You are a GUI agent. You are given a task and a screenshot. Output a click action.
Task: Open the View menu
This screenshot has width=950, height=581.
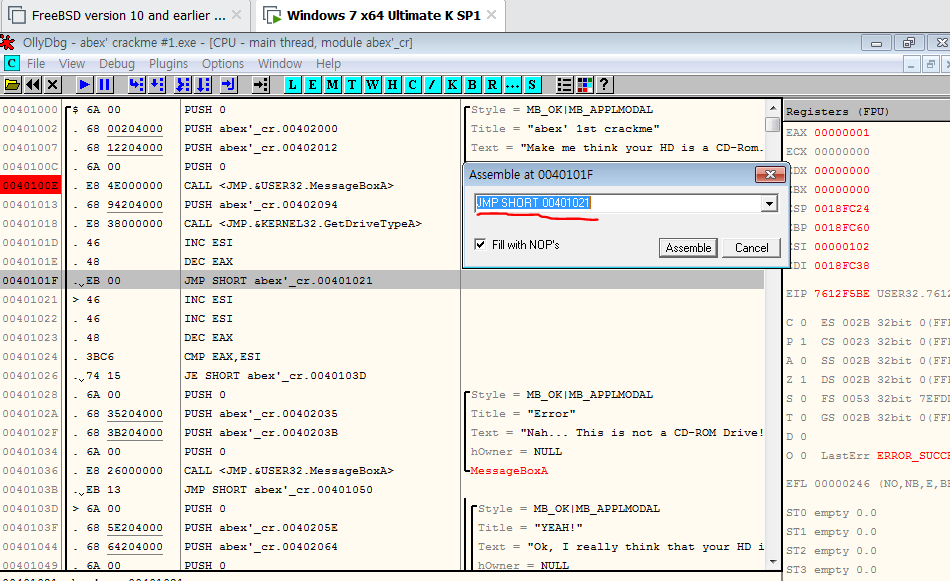71,64
